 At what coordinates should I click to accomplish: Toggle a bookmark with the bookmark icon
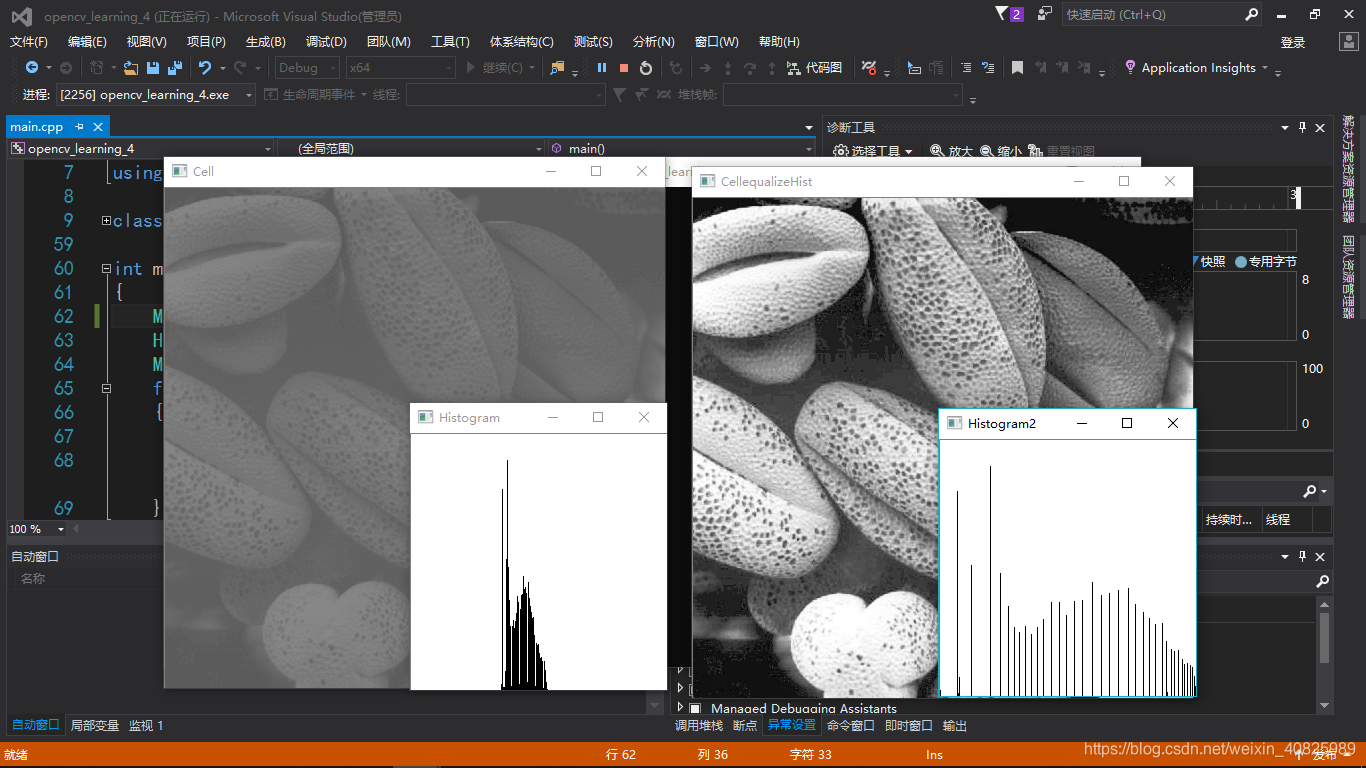[x=1017, y=68]
